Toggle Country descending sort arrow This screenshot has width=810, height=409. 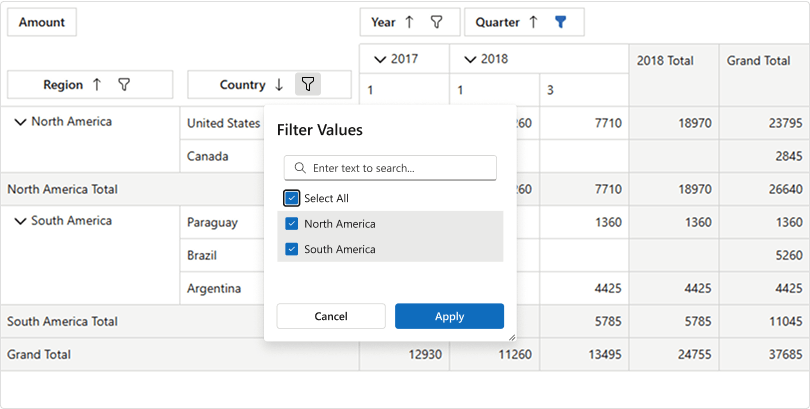point(279,85)
